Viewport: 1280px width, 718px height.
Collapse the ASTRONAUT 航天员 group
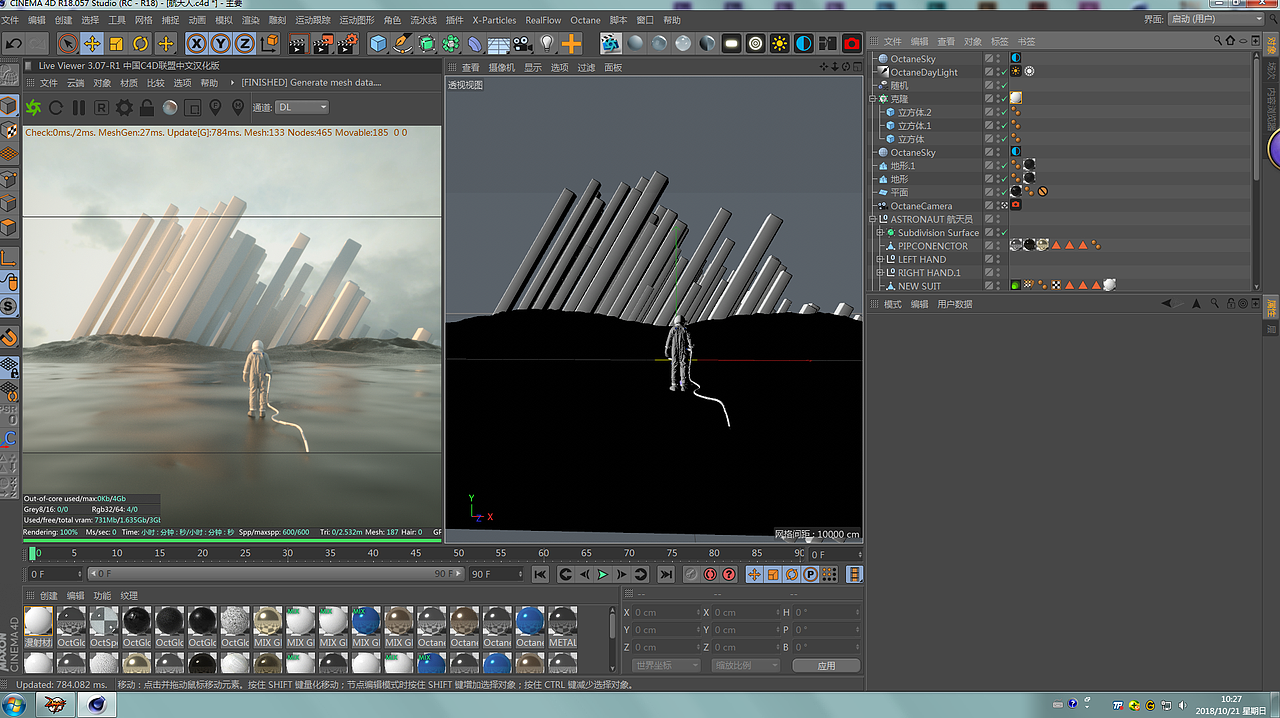873,219
